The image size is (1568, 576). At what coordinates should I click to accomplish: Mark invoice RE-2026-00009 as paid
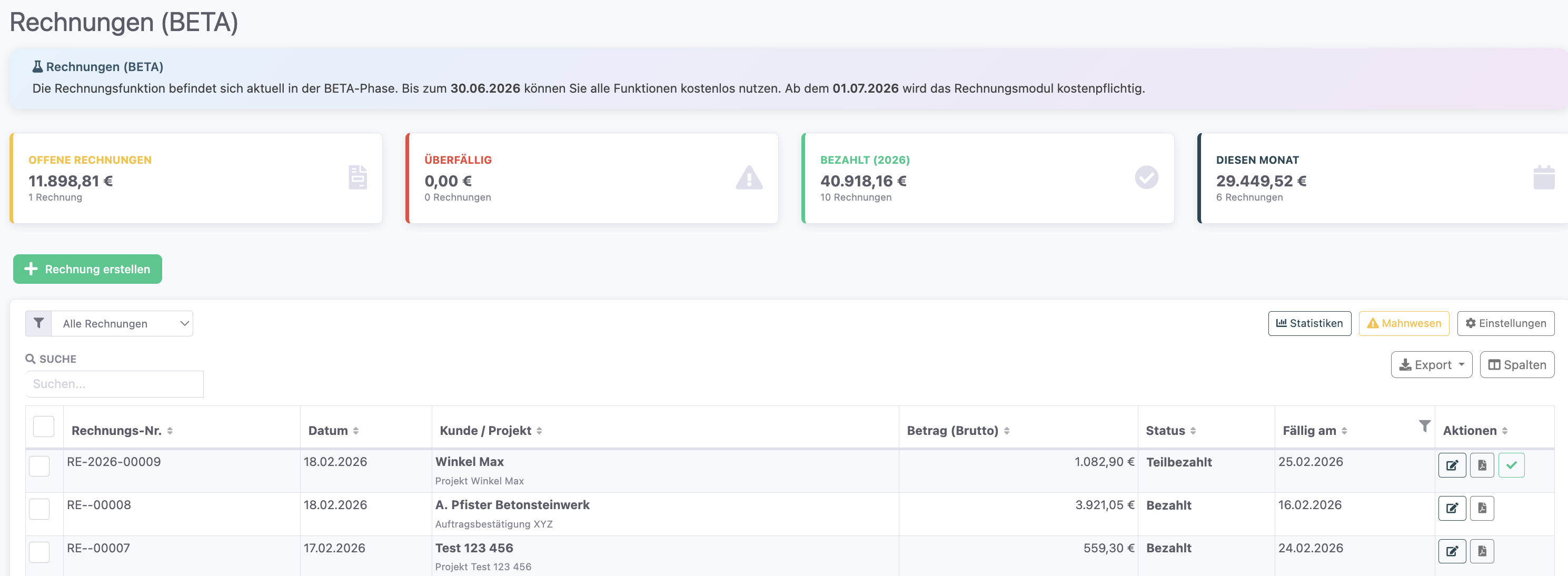pos(1511,465)
